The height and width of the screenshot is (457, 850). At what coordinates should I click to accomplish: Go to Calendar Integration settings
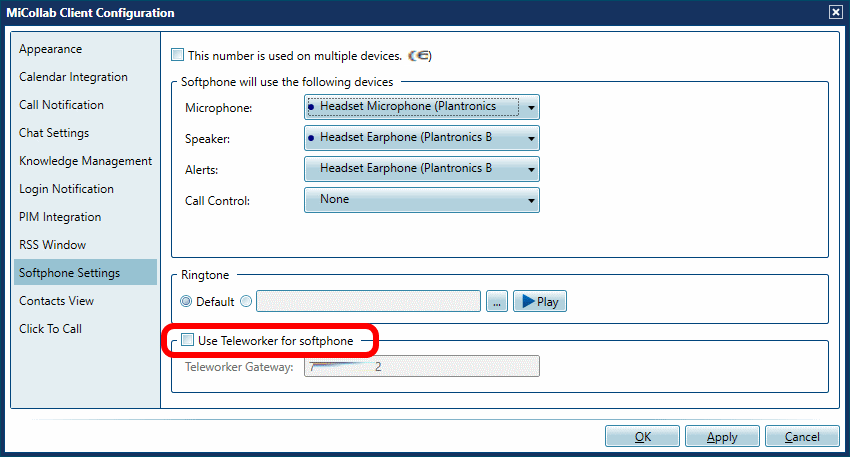coord(73,77)
